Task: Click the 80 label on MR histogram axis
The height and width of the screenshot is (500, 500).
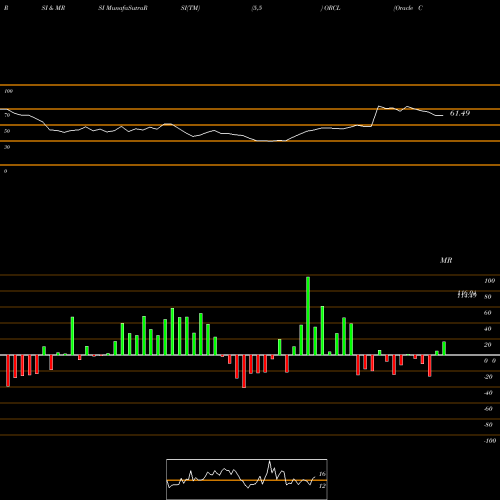Action: pos(488,297)
